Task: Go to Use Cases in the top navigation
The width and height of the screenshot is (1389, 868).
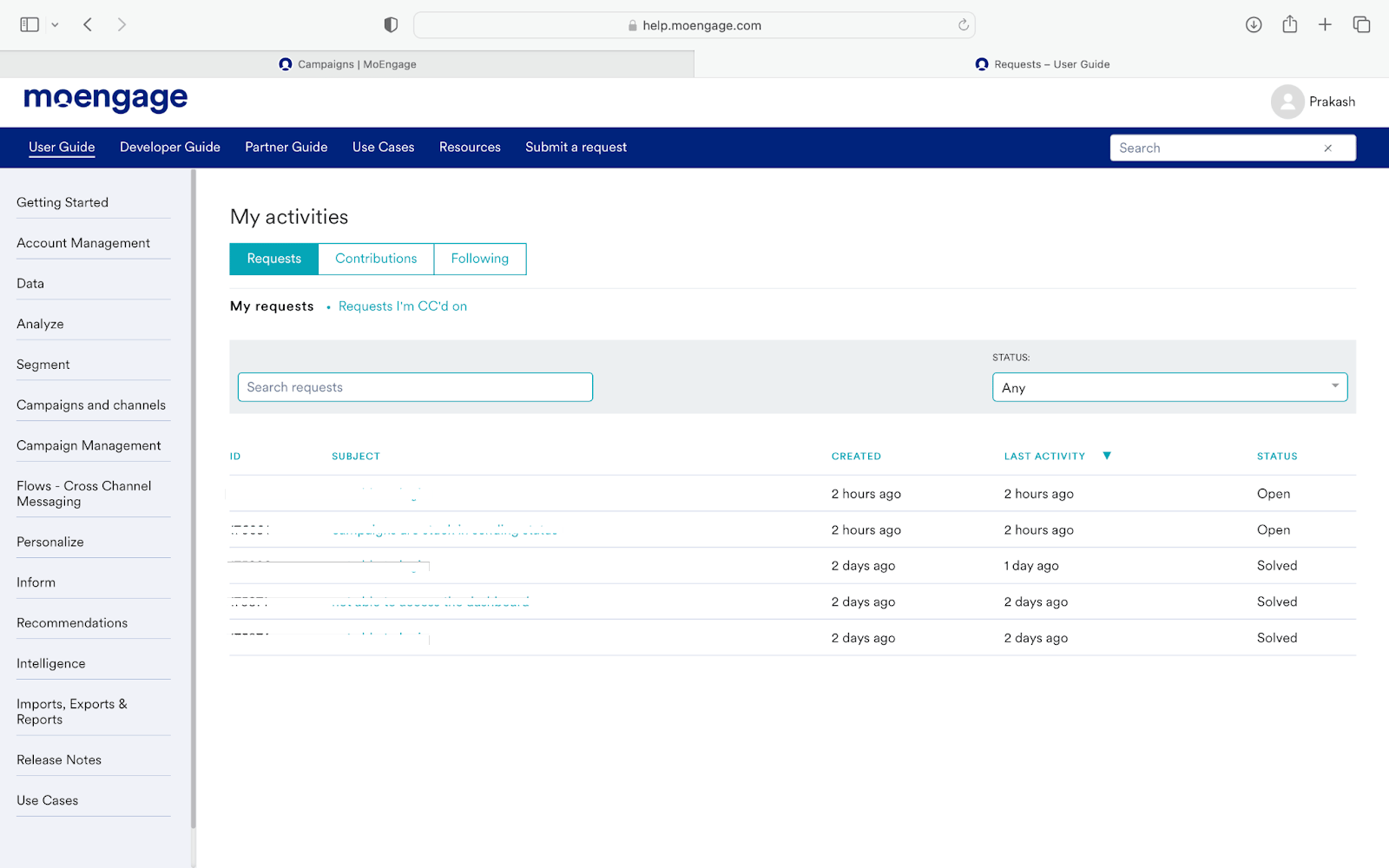Action: pyautogui.click(x=384, y=148)
